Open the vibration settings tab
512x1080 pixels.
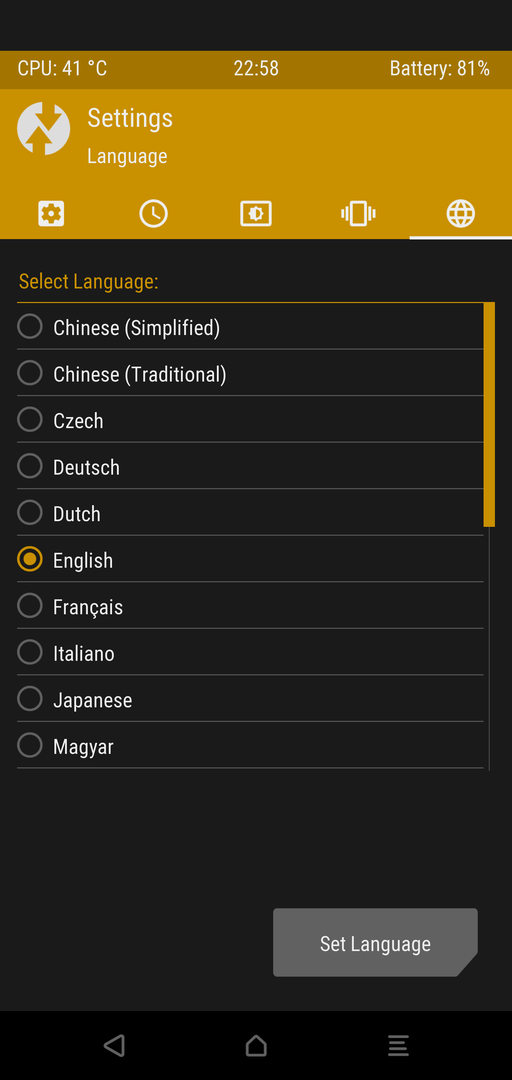358,214
